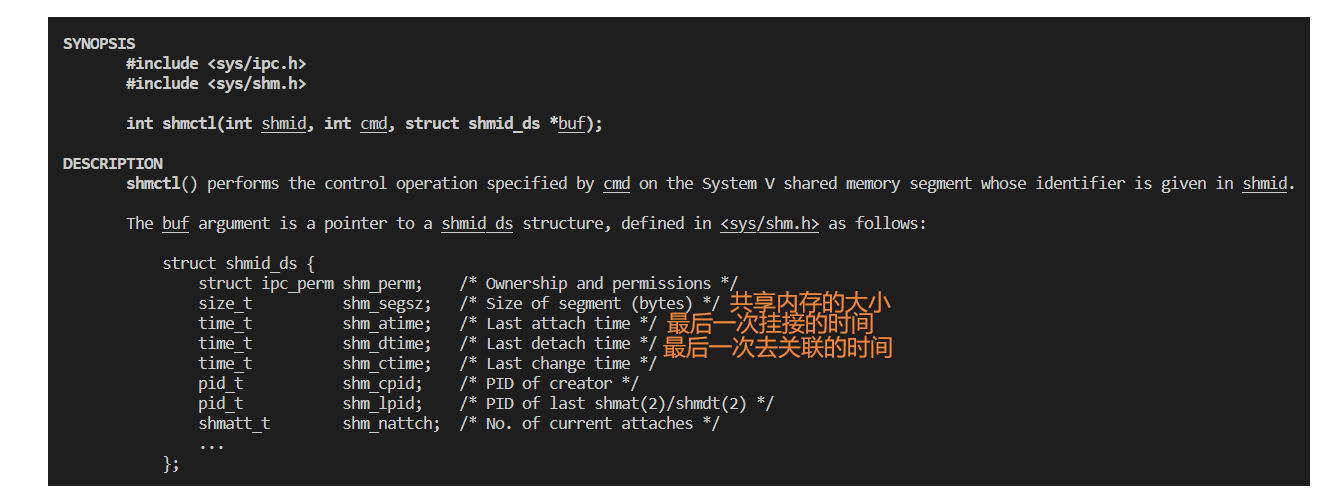
Task: Click the SYNOPSIS section heading
Action: coord(99,44)
